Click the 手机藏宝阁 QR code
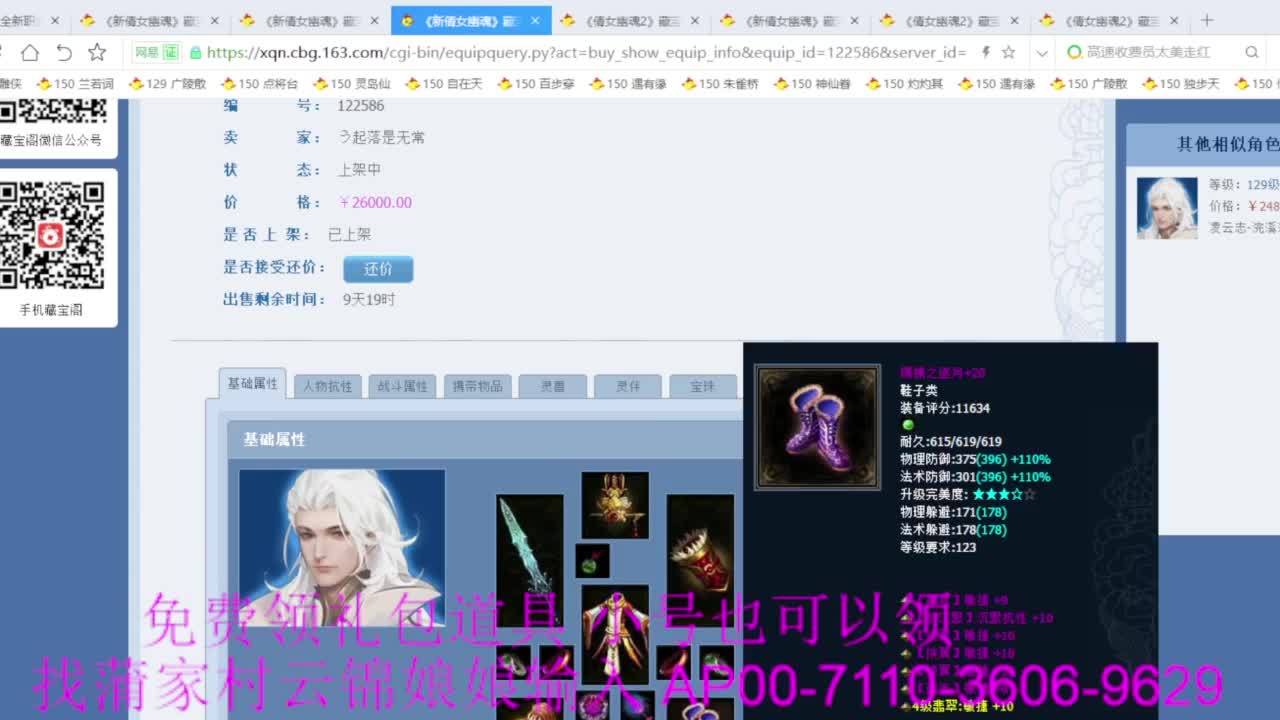1280x720 pixels. tap(52, 236)
